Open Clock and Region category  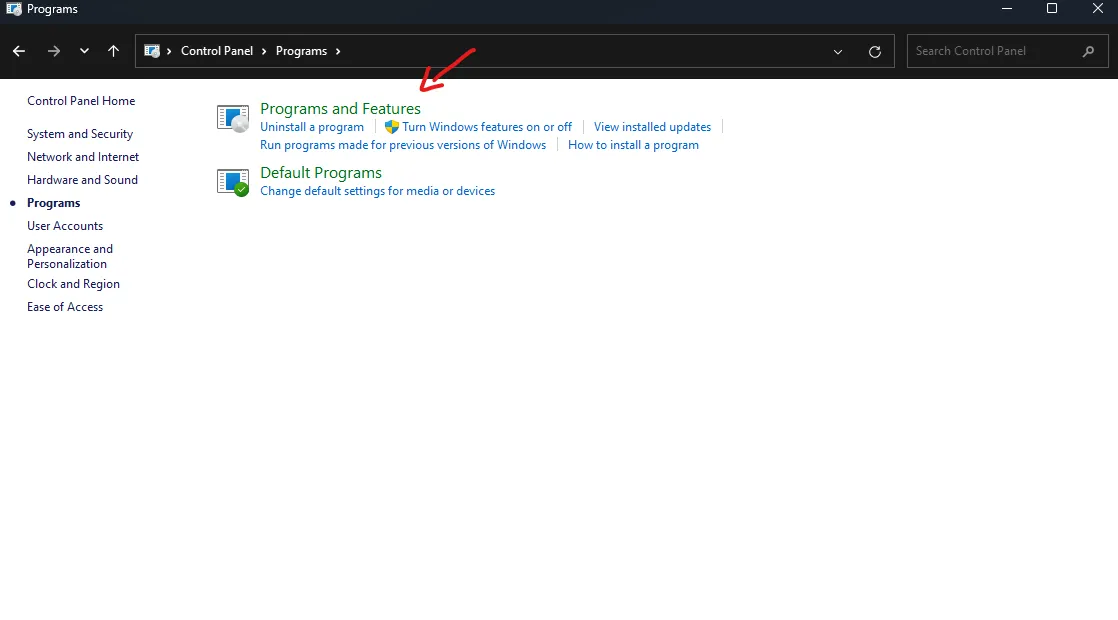[73, 284]
